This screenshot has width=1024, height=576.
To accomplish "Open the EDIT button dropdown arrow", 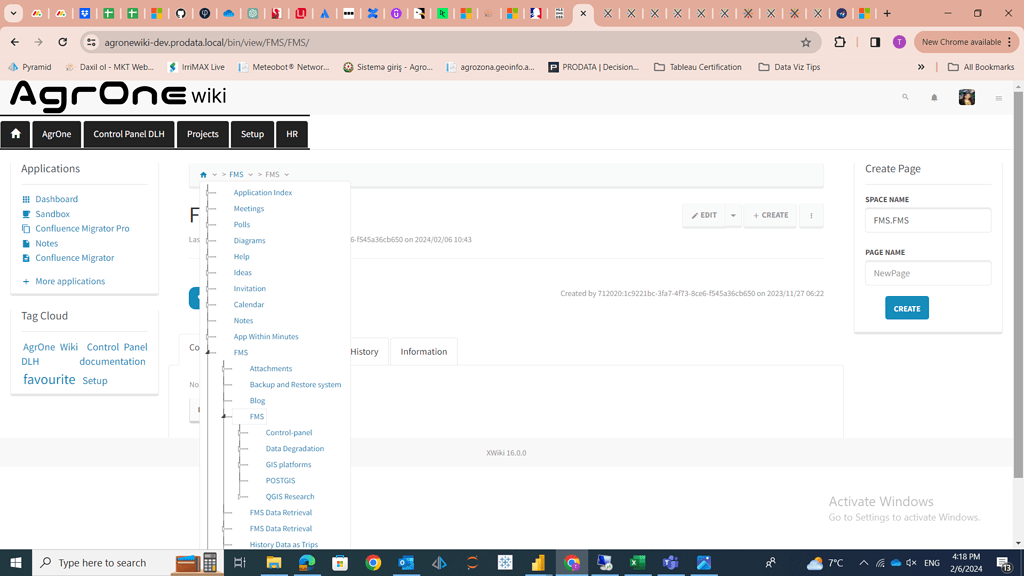I will (x=733, y=215).
